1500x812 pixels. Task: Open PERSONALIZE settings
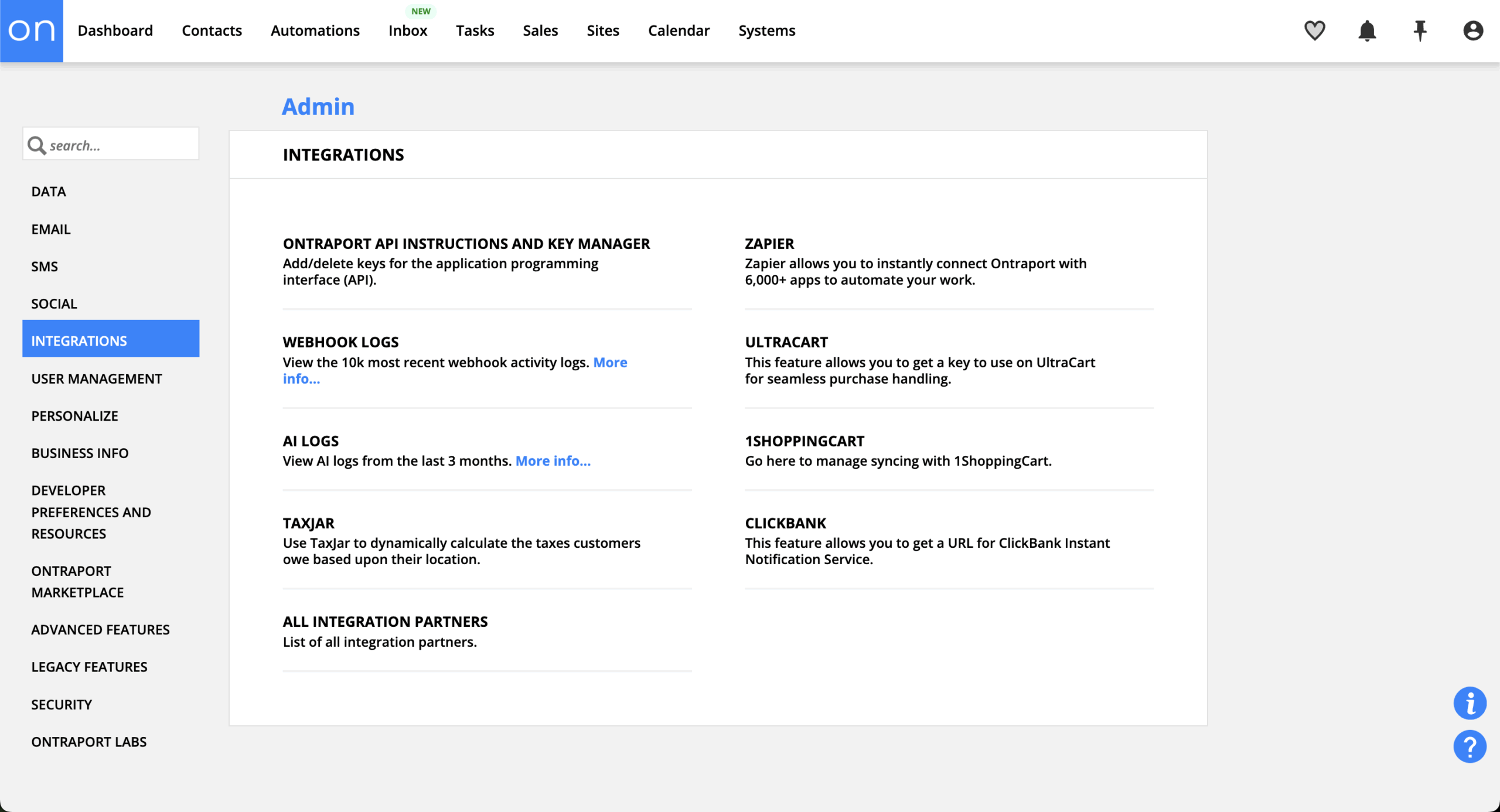coord(74,416)
